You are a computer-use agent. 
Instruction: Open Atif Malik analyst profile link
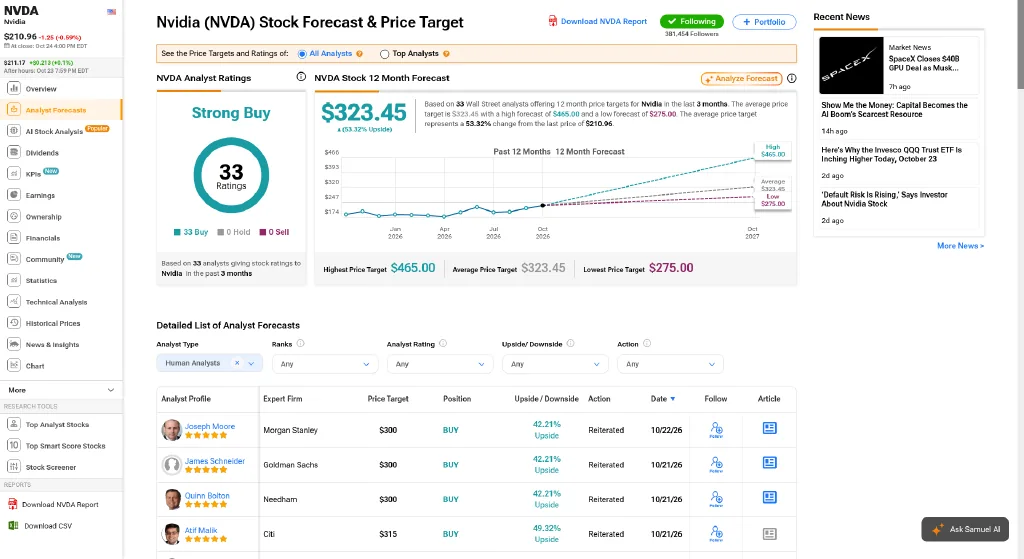(x=200, y=530)
